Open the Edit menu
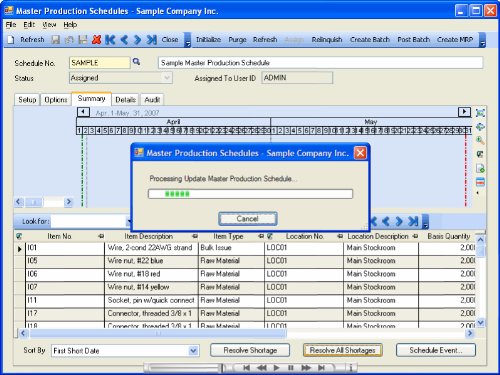The image size is (500, 375). tap(29, 25)
